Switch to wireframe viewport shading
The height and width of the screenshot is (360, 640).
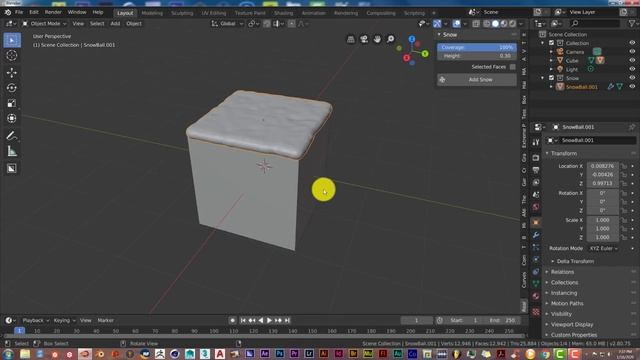point(487,24)
